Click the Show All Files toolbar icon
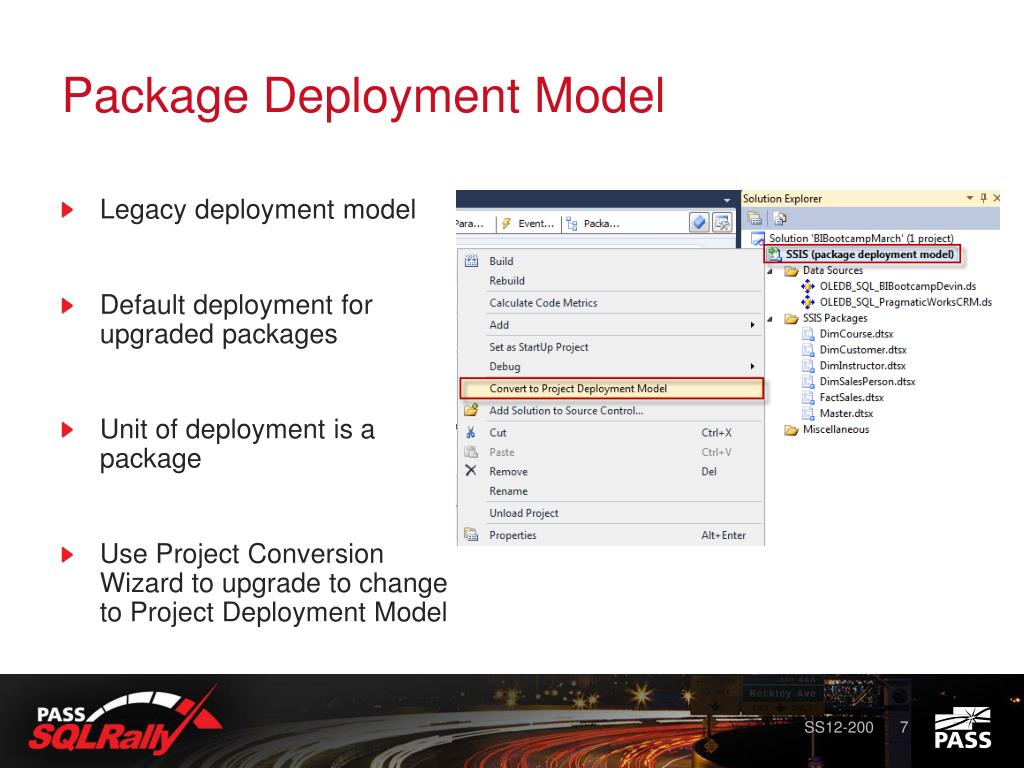Viewport: 1024px width, 768px height. 780,218
